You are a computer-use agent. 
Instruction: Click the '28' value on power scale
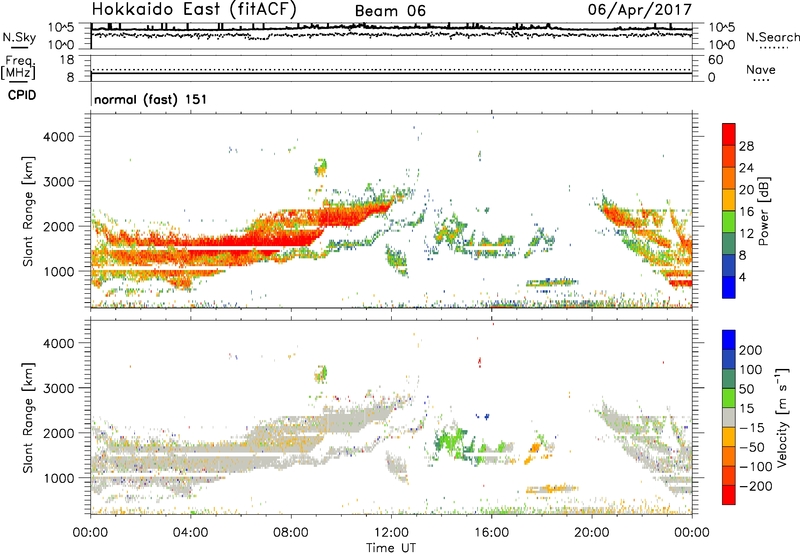point(746,146)
